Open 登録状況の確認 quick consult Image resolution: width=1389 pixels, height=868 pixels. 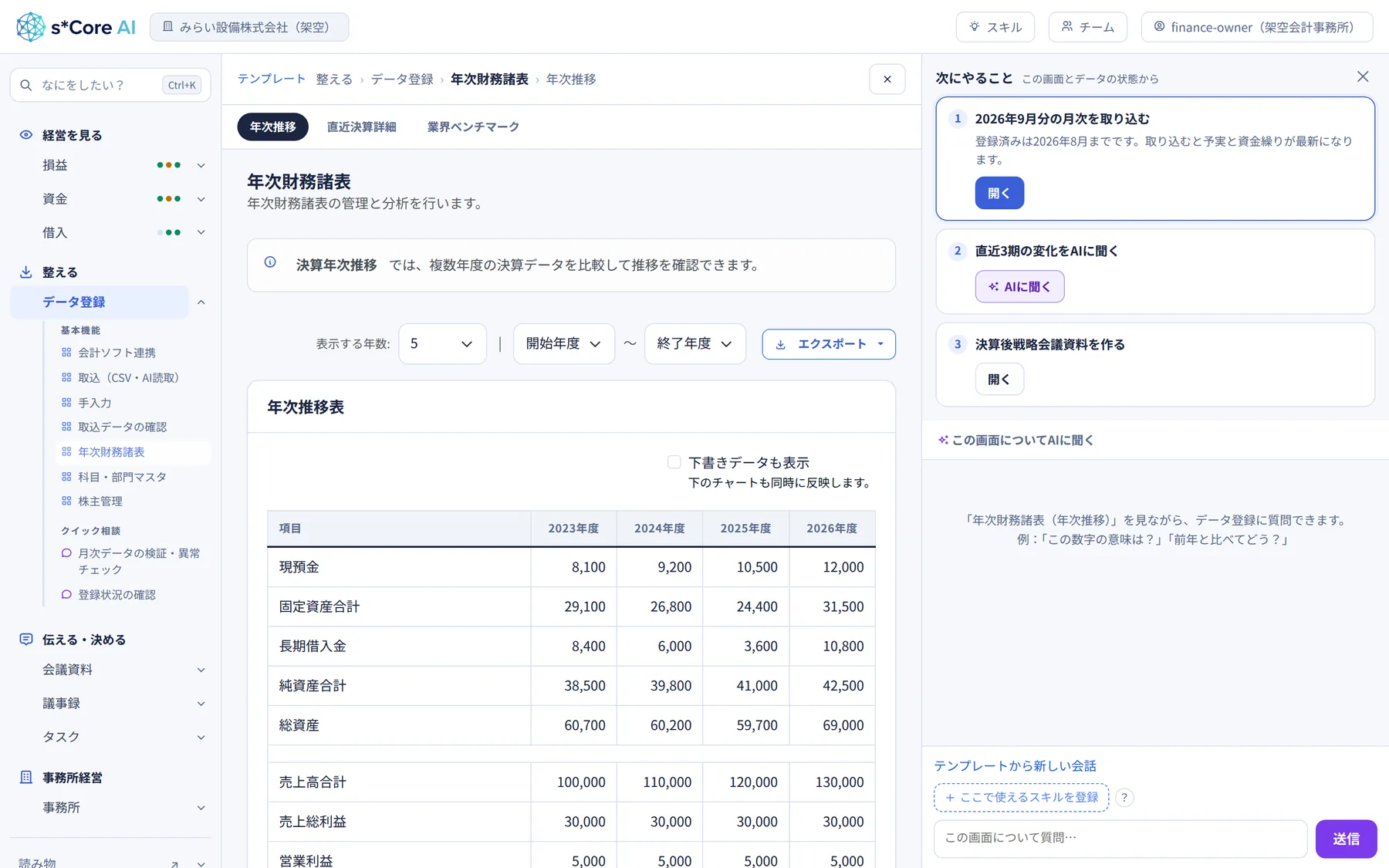click(x=117, y=595)
